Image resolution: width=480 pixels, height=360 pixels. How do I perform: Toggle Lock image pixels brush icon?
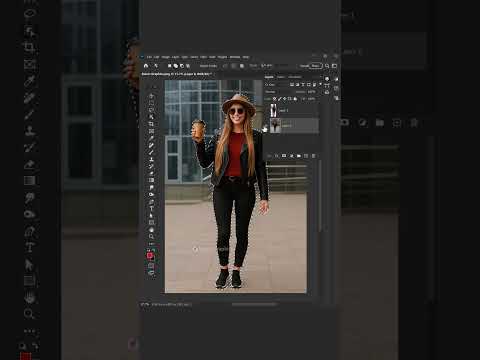280,99
